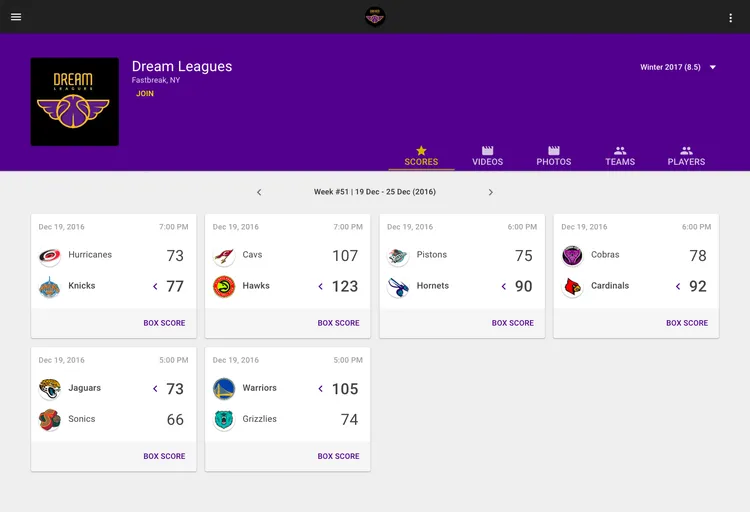Screen dimensions: 750x512
Task: Click the season dropdown arrow
Action: pyautogui.click(x=713, y=67)
